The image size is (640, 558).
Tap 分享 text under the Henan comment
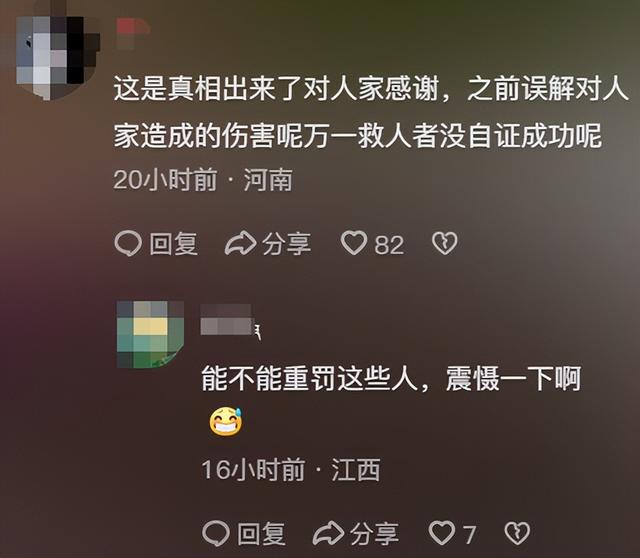click(x=287, y=244)
